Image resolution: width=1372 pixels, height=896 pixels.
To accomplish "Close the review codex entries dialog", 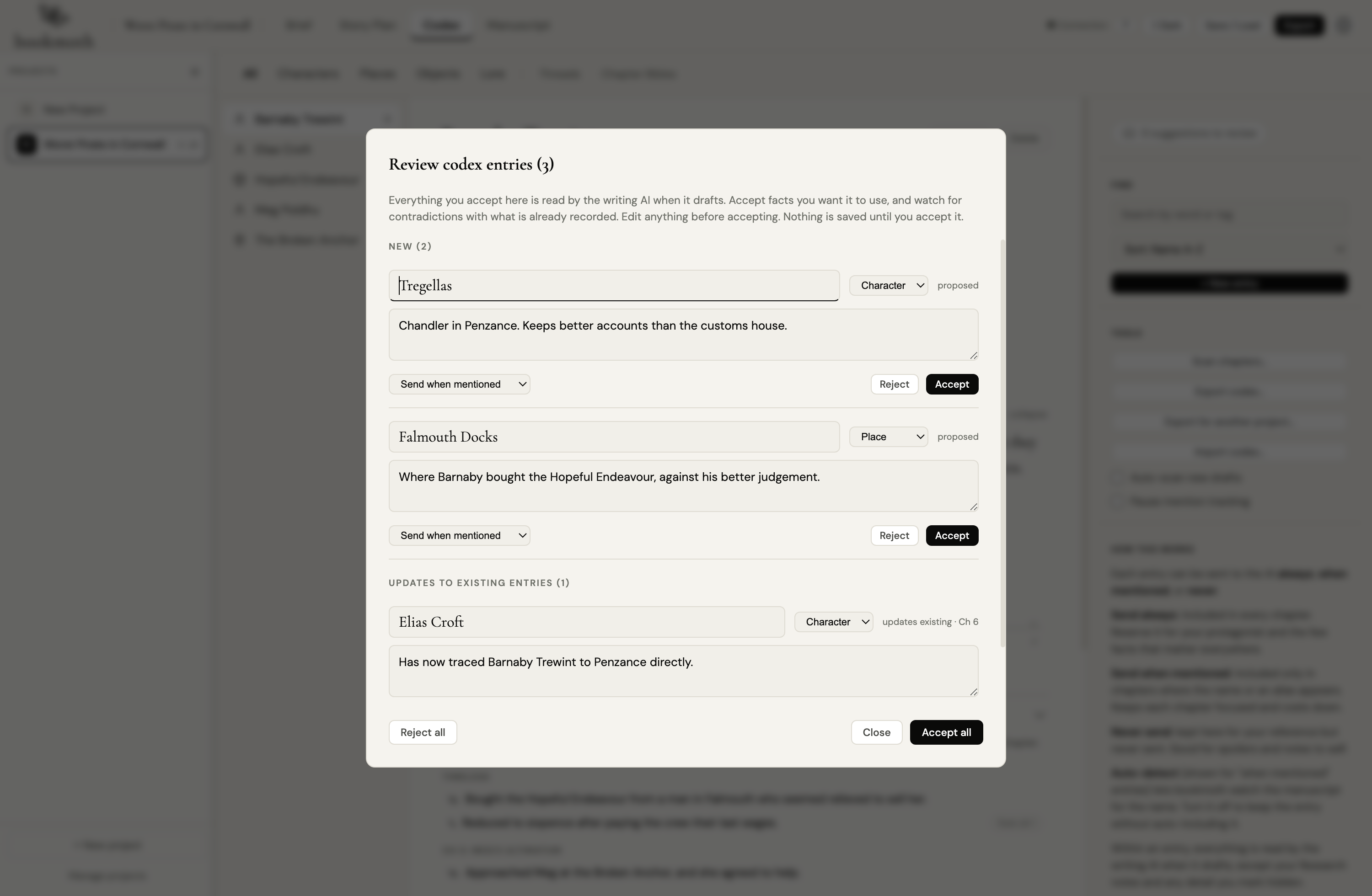I will click(x=876, y=732).
